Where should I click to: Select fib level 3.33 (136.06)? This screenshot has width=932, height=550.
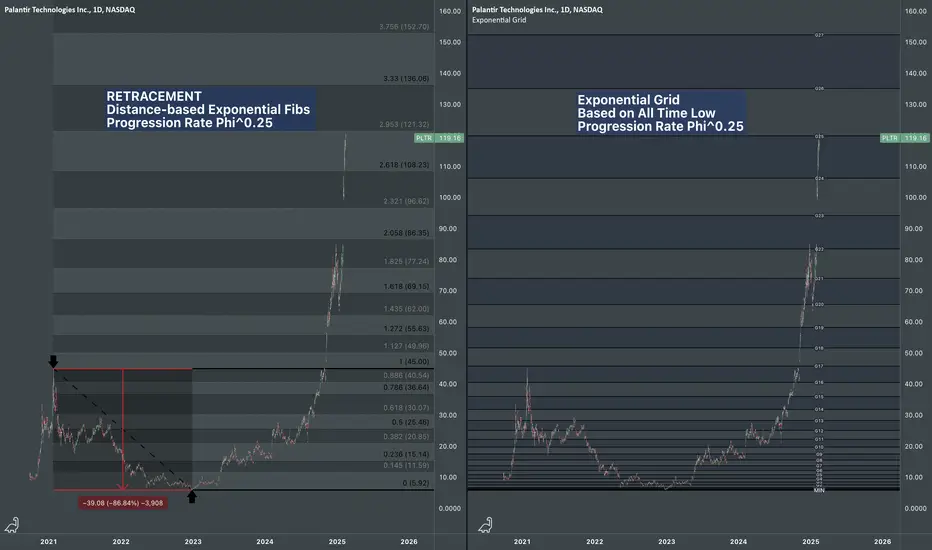[406, 78]
